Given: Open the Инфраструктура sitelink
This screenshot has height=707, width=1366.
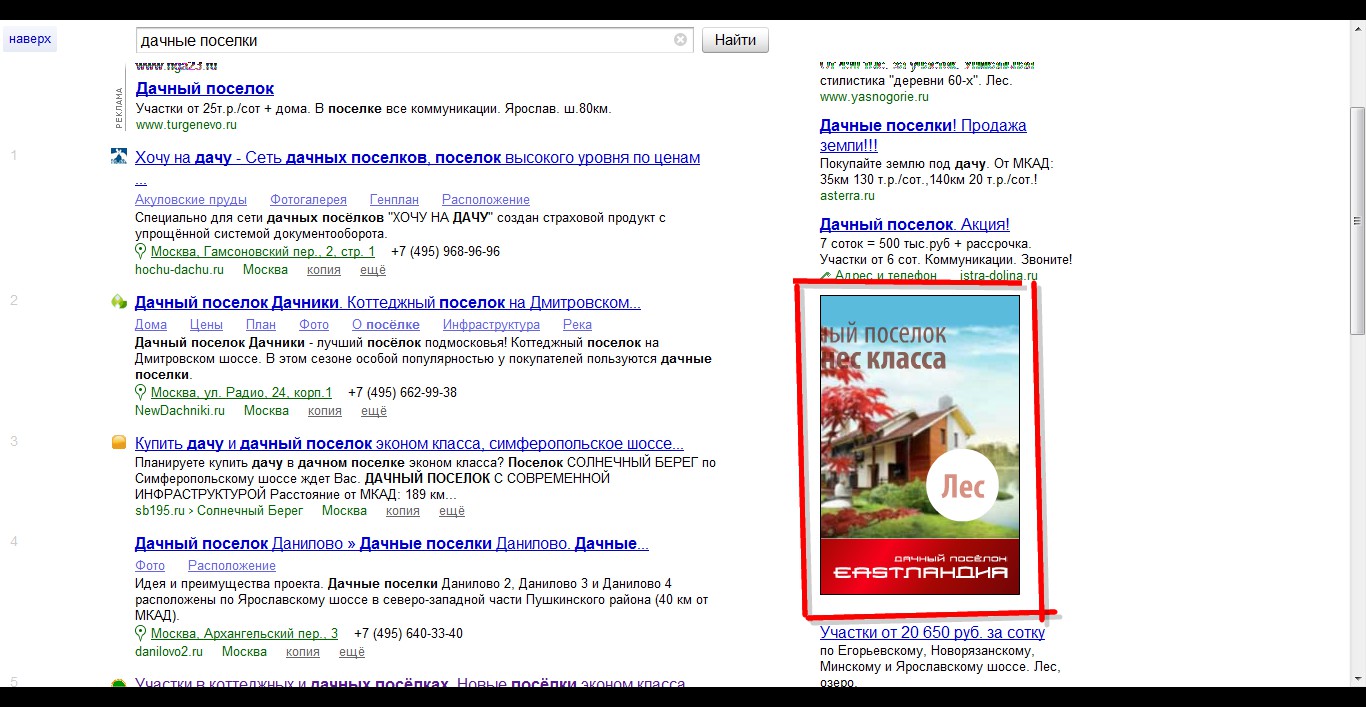Looking at the screenshot, I should point(491,325).
